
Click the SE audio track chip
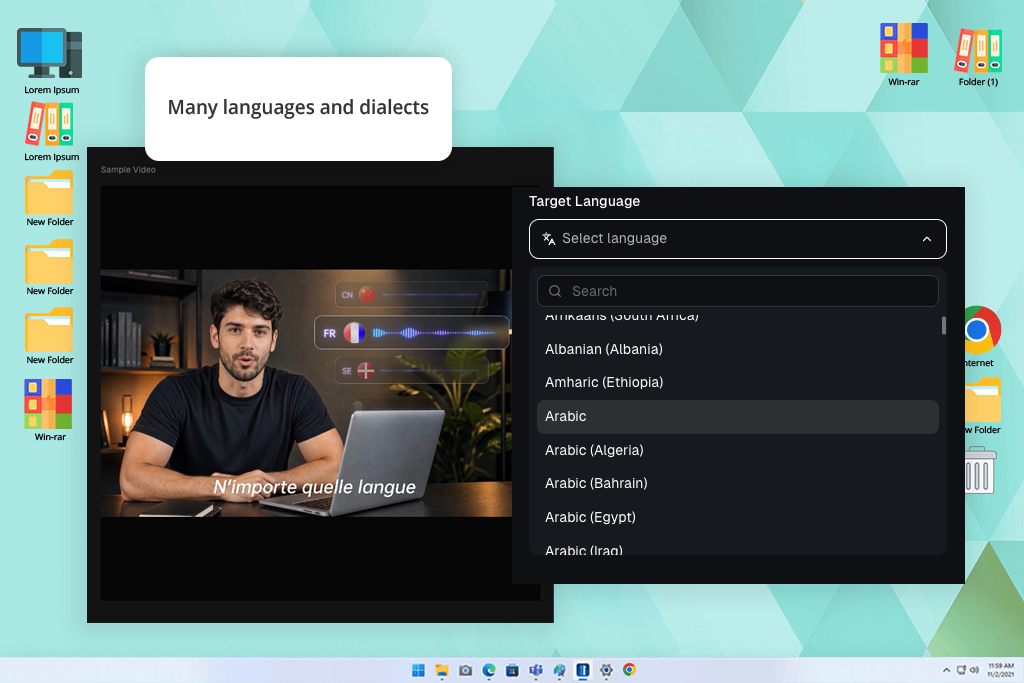[412, 371]
